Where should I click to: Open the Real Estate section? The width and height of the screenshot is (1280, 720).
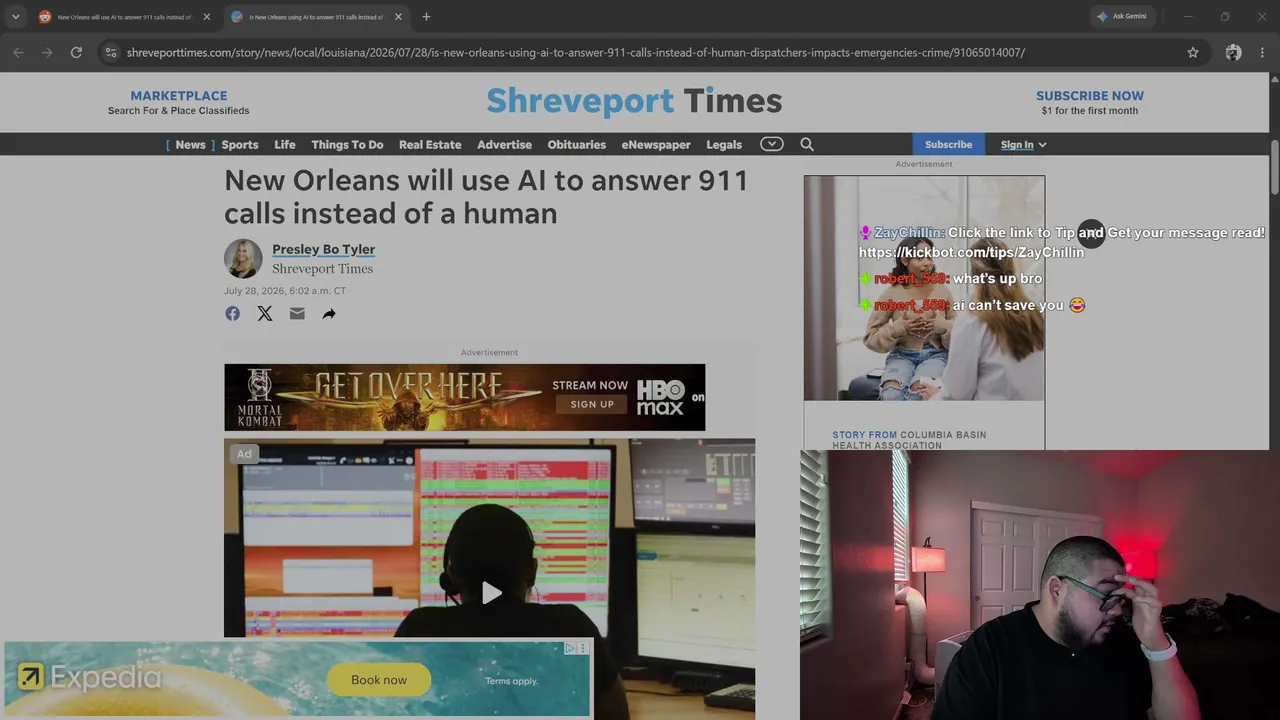coord(430,145)
